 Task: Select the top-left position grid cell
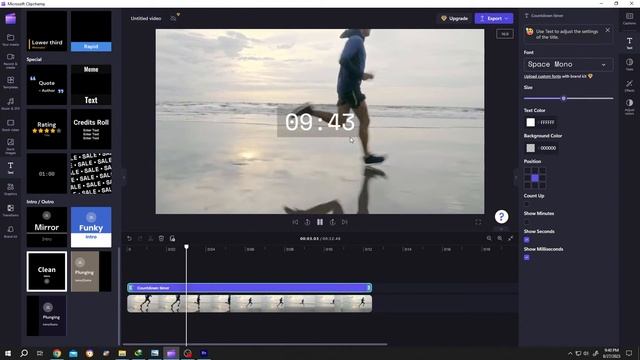click(x=527, y=171)
